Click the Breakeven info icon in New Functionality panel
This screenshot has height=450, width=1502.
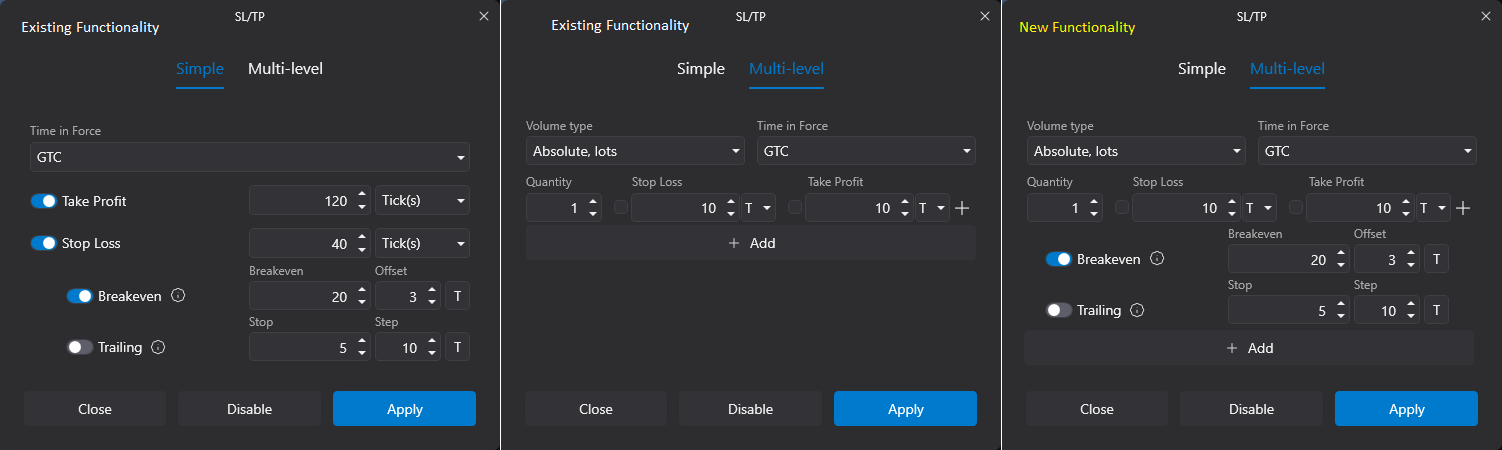[x=1157, y=259]
